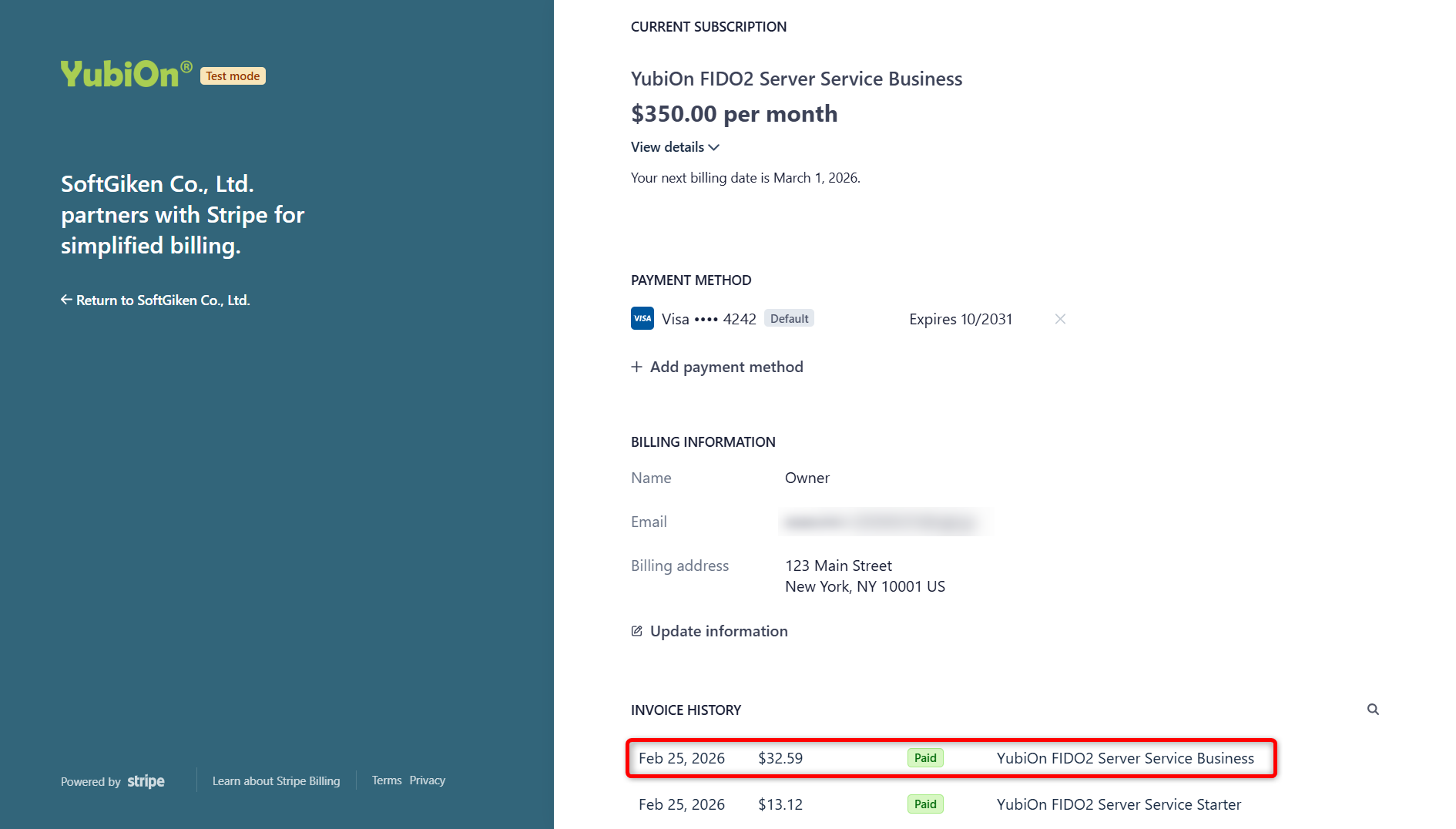This screenshot has width=1456, height=829.
Task: Click Paid status on the Business invoice
Action: point(924,758)
